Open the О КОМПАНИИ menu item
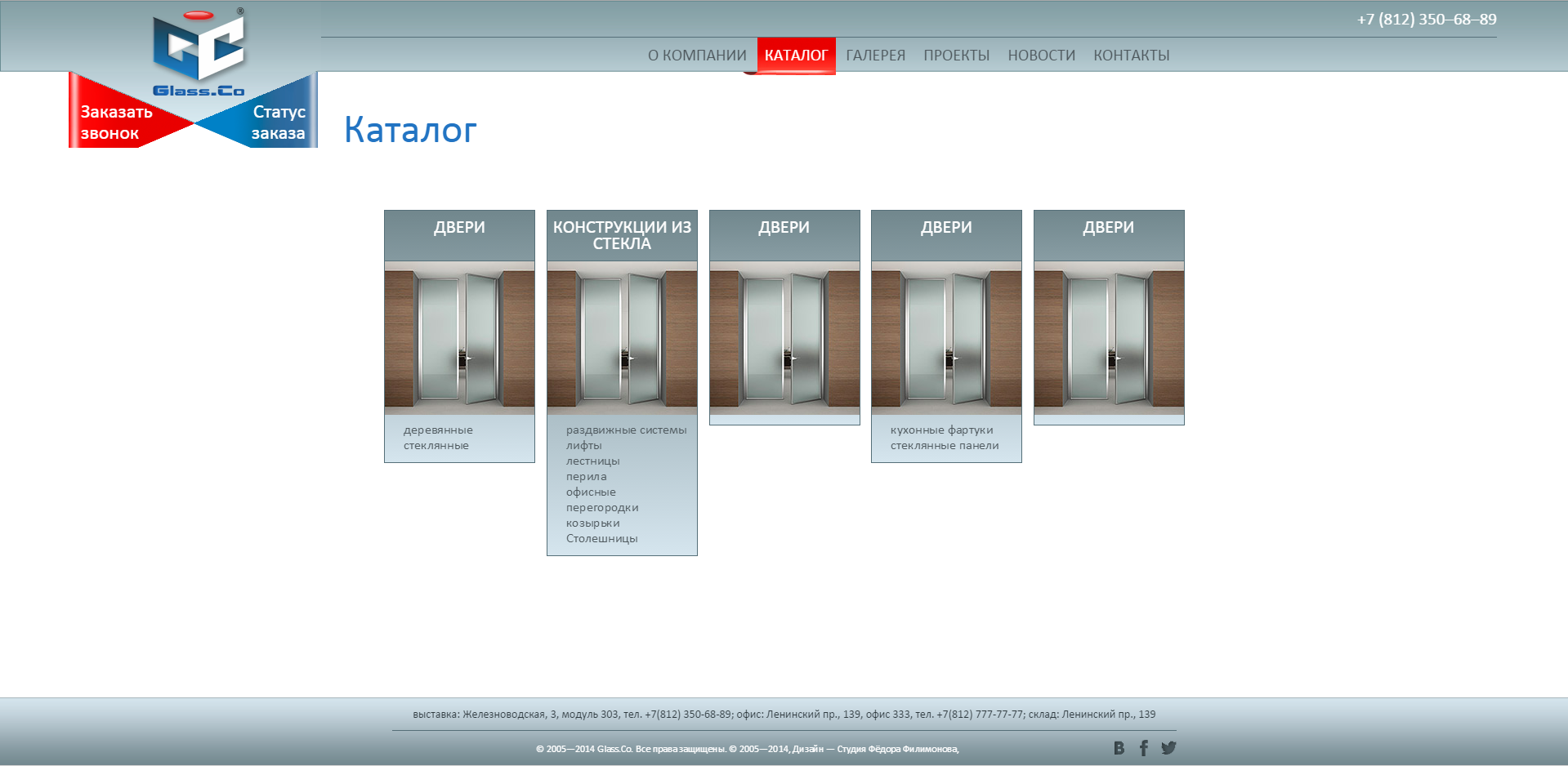The width and height of the screenshot is (1568, 766). click(x=697, y=56)
